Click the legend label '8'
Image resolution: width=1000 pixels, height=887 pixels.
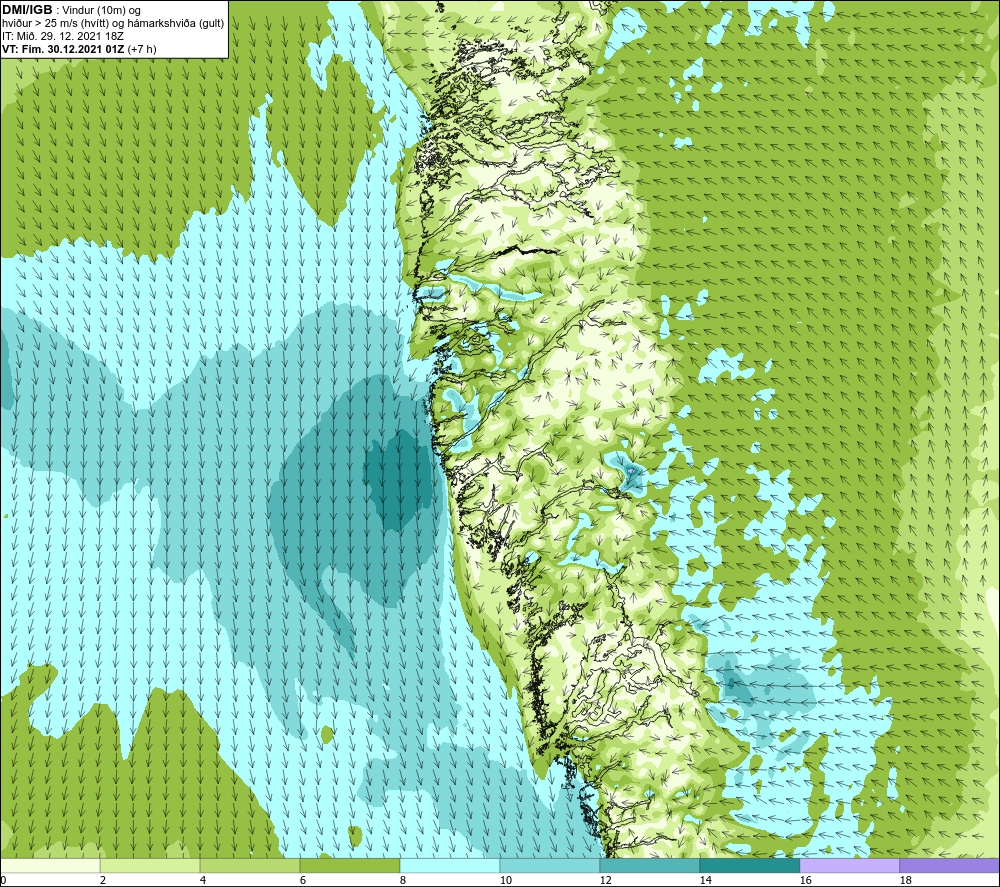coord(403,881)
